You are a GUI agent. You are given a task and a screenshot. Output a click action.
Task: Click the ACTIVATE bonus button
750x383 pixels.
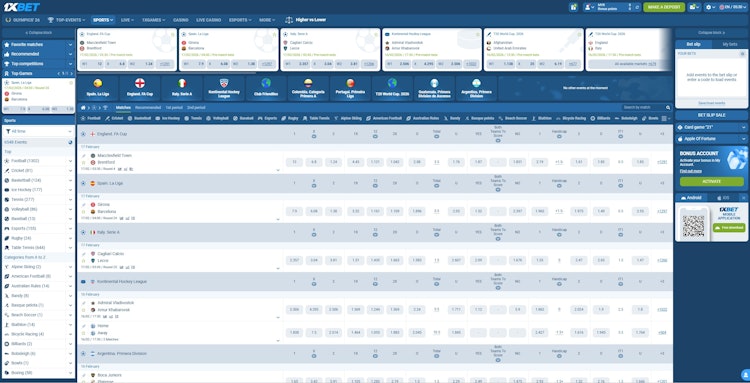coord(712,182)
